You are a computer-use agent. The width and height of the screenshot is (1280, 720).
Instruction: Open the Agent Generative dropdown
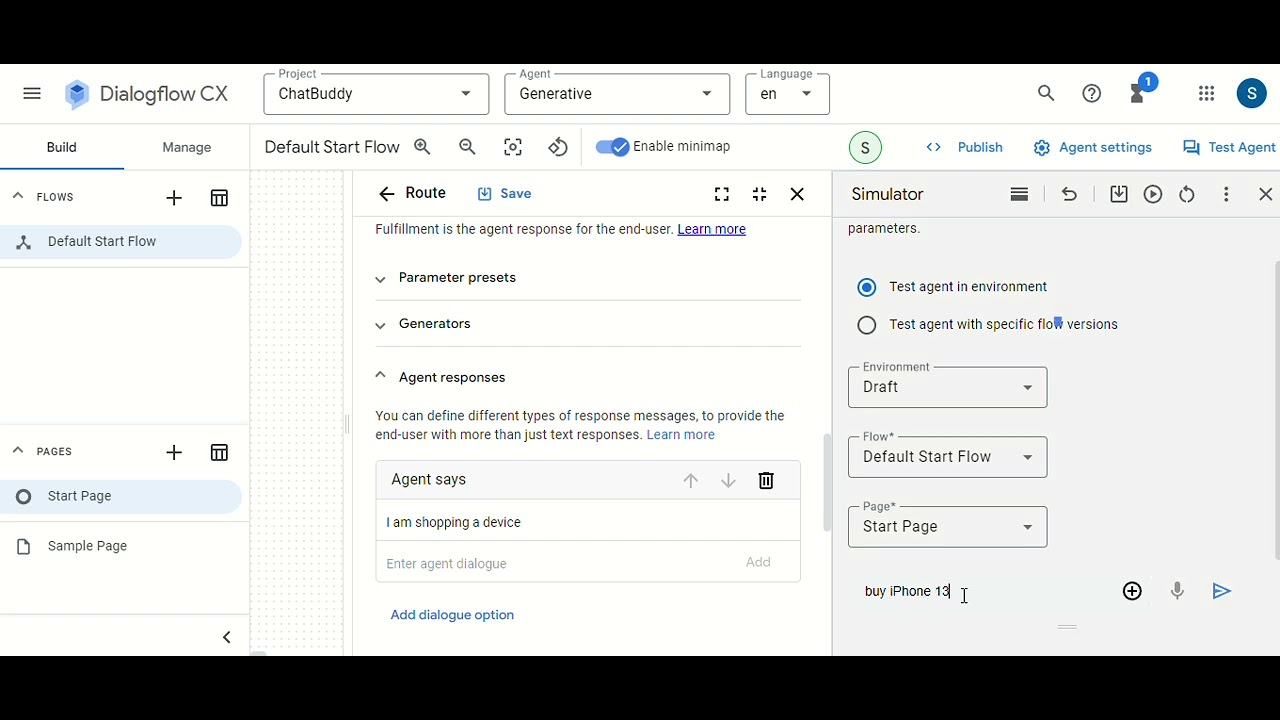pos(617,94)
